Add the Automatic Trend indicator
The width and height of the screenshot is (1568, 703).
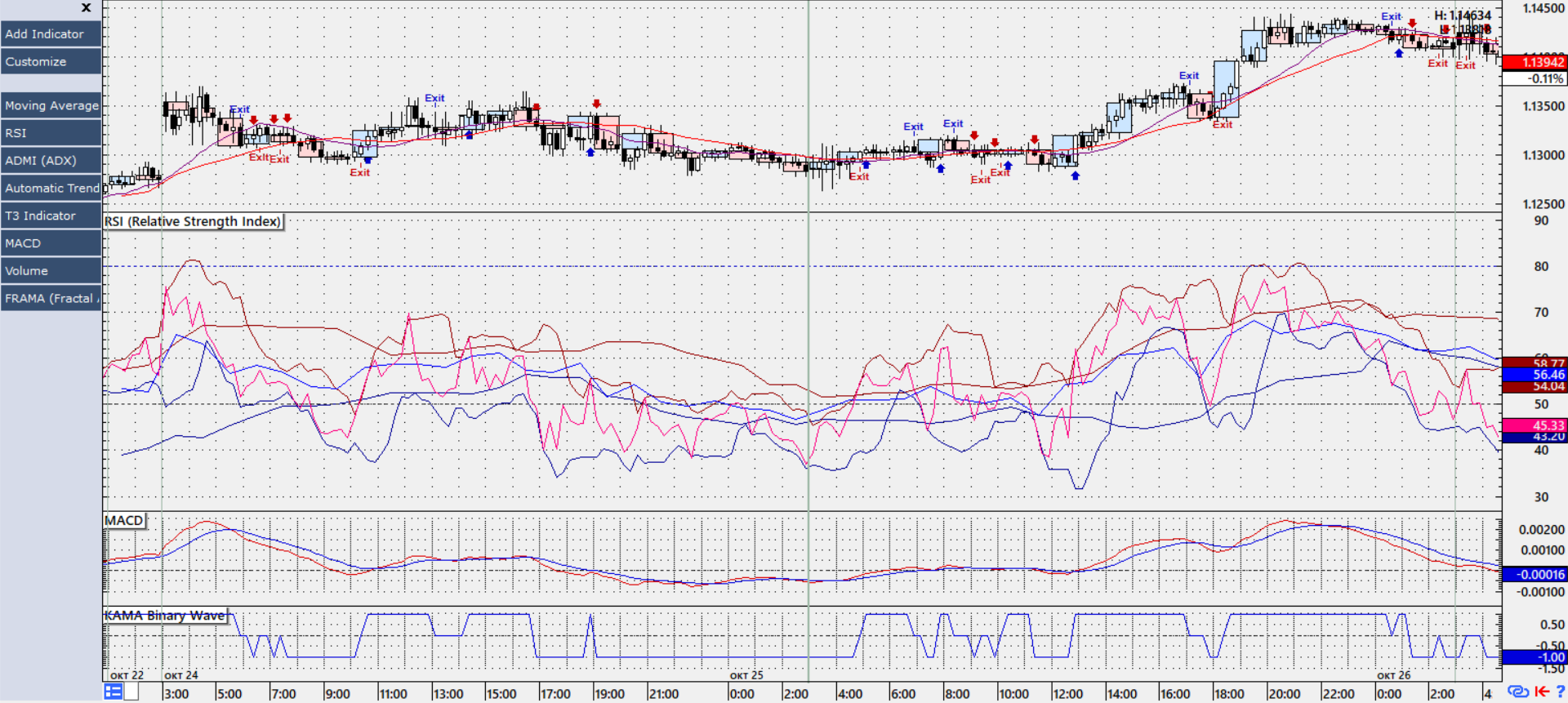point(51,189)
